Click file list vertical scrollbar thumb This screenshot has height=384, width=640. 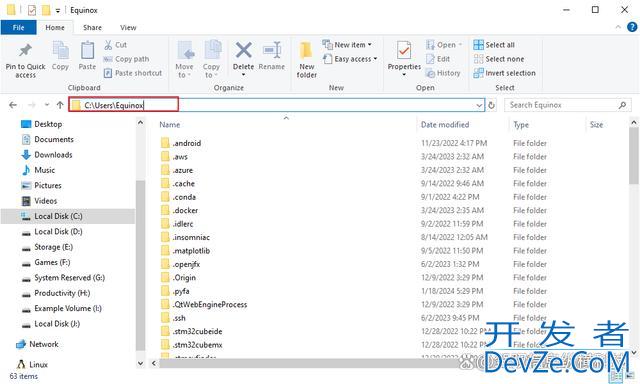tap(634, 155)
